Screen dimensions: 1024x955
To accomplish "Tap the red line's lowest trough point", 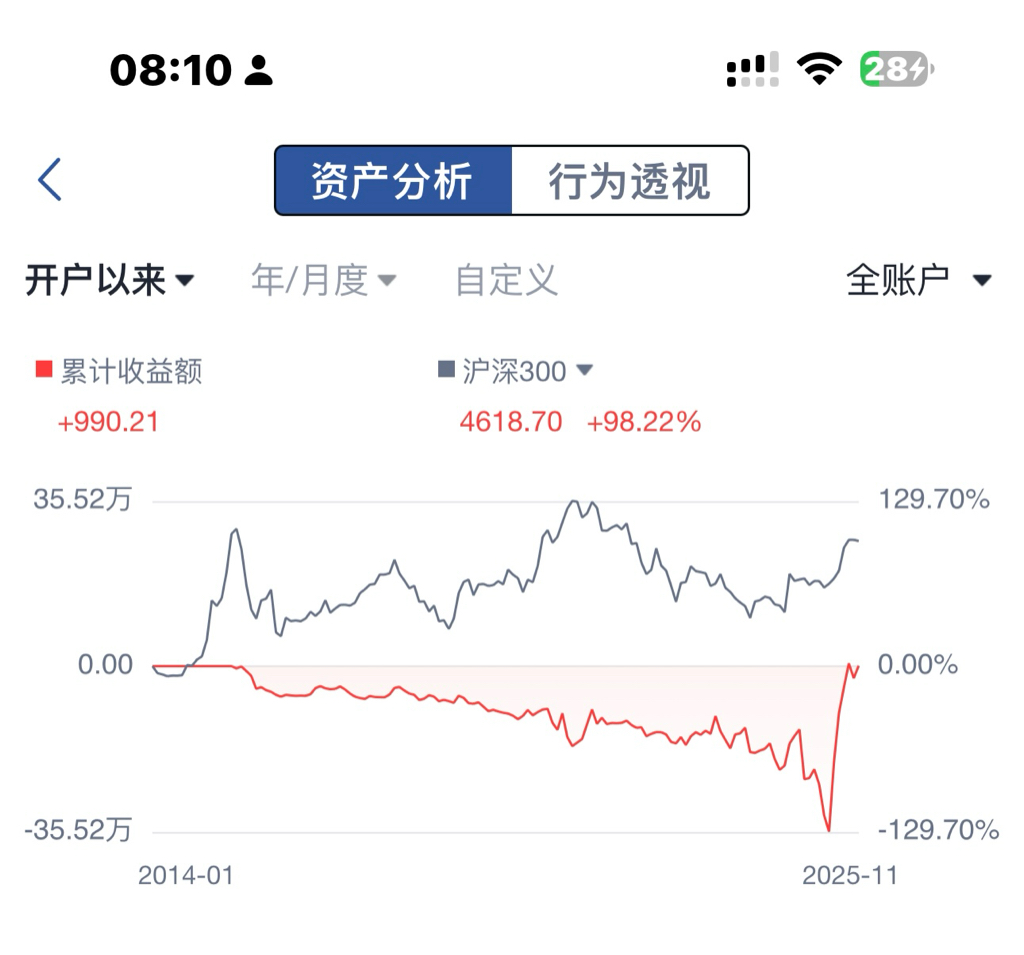I will click(829, 830).
